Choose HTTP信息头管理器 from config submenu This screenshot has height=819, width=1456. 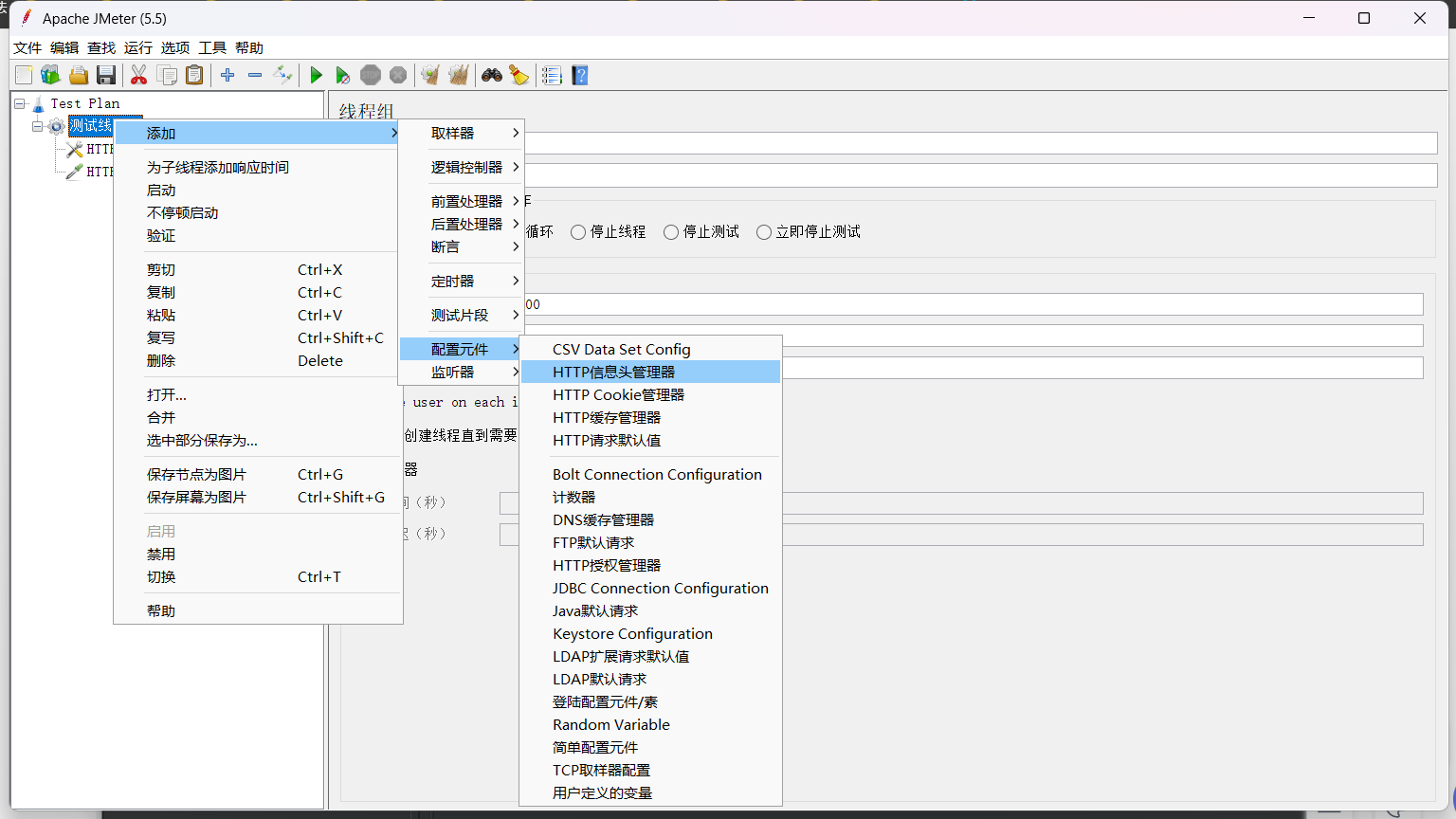(651, 373)
